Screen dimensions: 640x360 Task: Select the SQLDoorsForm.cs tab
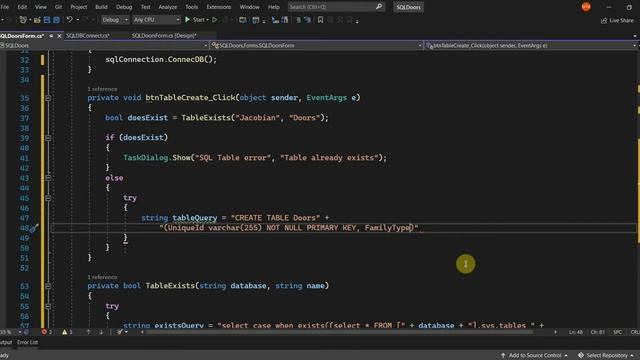(x=22, y=36)
